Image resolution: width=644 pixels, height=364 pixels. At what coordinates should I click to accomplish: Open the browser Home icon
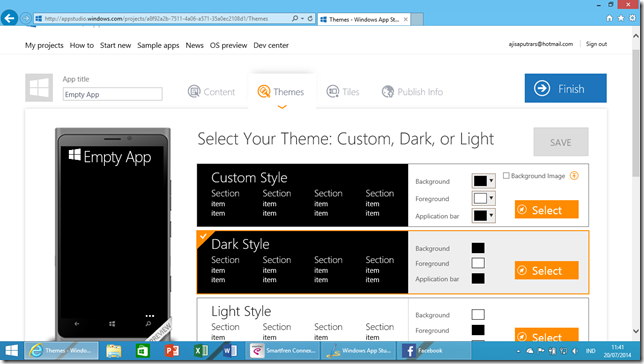(x=610, y=18)
